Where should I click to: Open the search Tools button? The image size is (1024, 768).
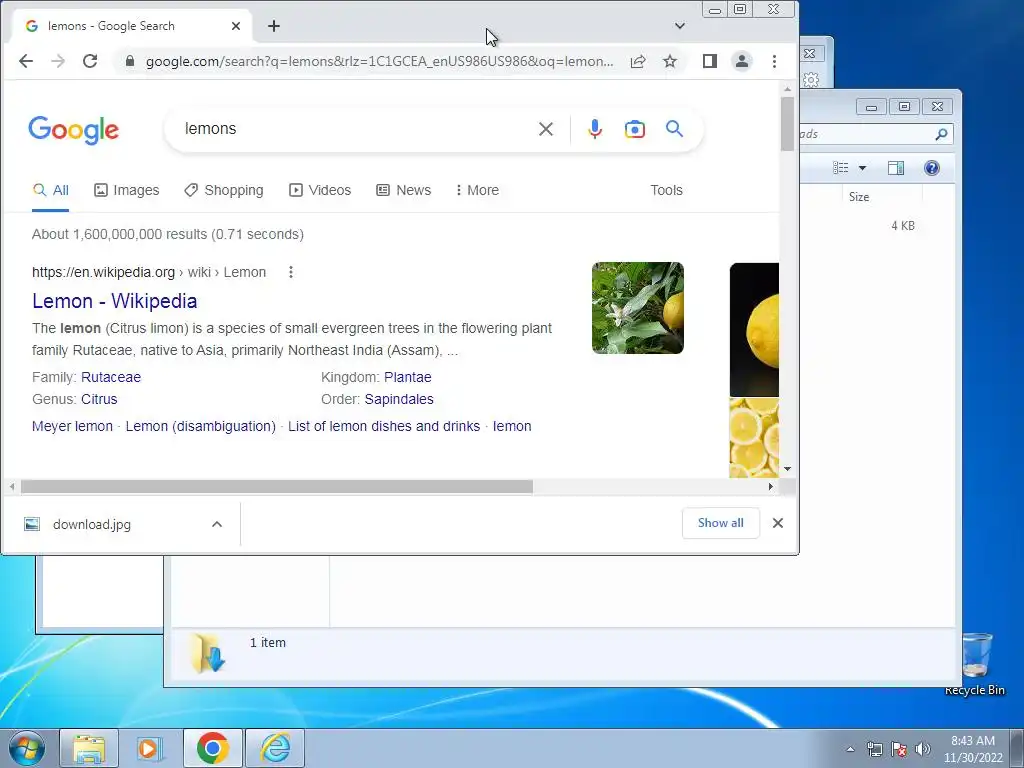[666, 190]
